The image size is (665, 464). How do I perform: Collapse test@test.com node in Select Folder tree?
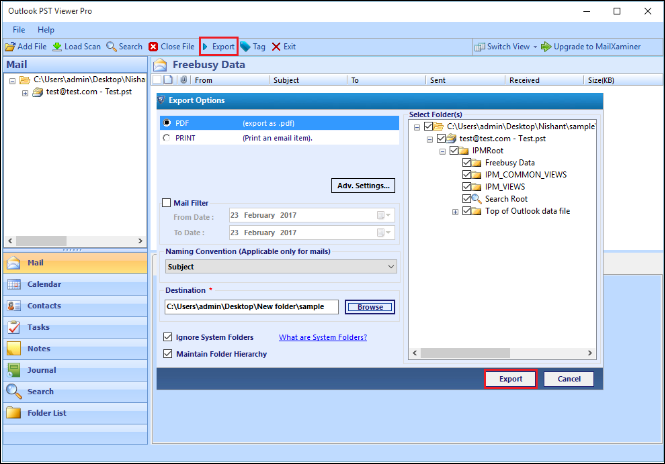point(430,139)
